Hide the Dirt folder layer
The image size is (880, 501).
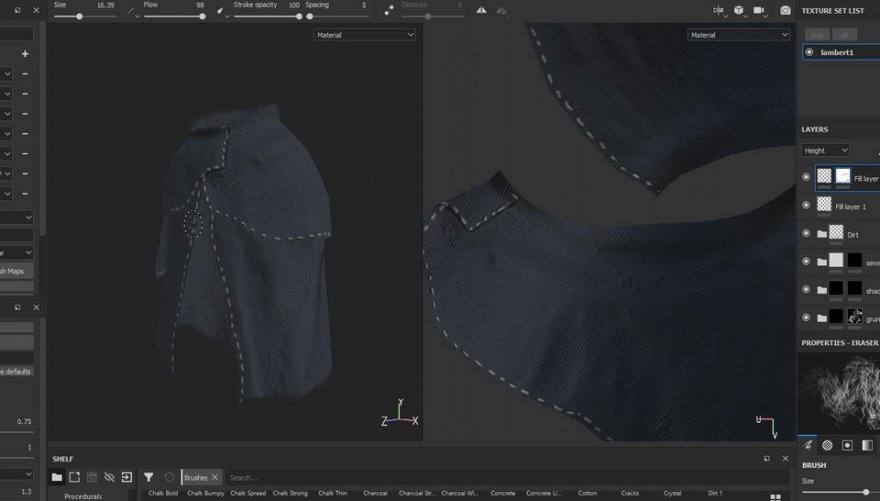pyautogui.click(x=806, y=233)
